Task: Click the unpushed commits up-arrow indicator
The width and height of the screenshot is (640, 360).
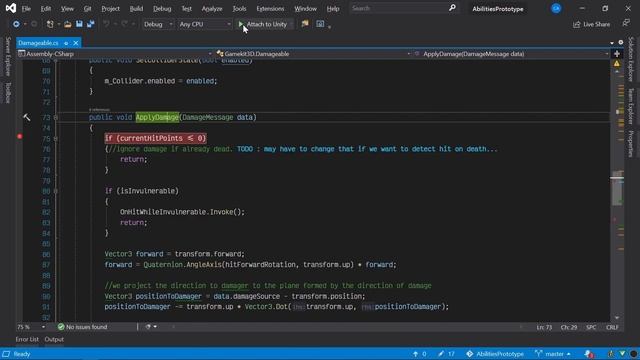Action: click(419, 354)
